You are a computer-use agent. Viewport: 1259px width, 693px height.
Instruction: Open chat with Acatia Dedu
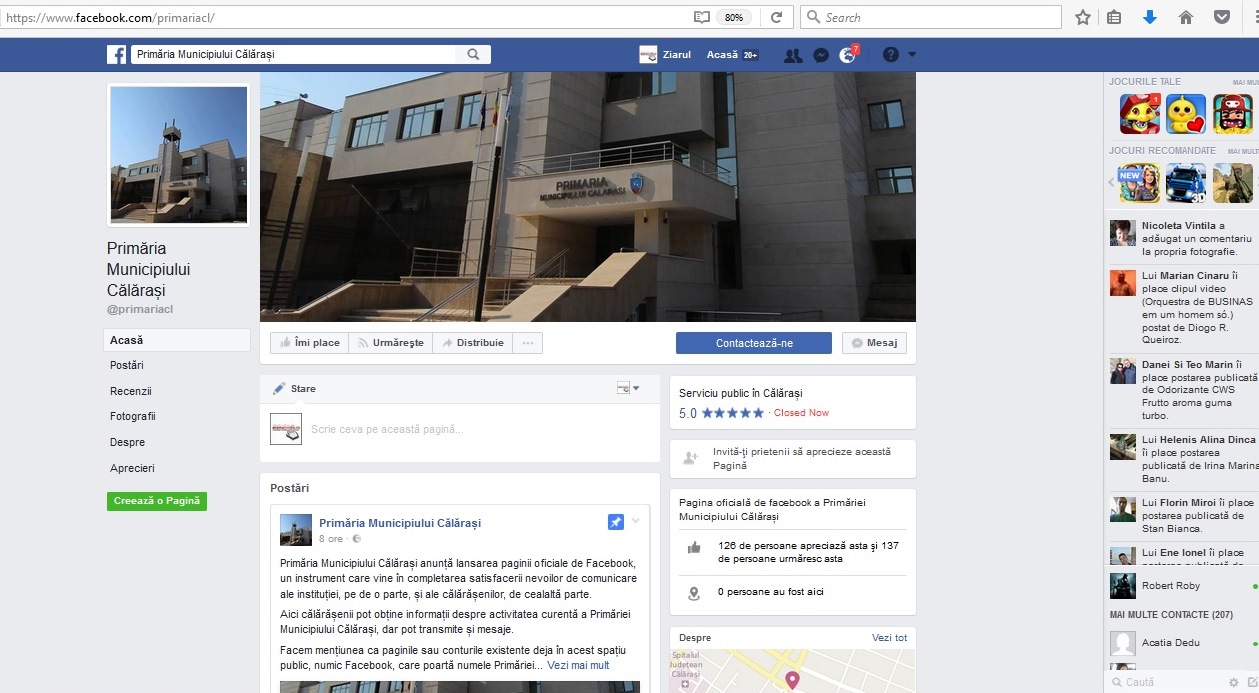click(1182, 643)
